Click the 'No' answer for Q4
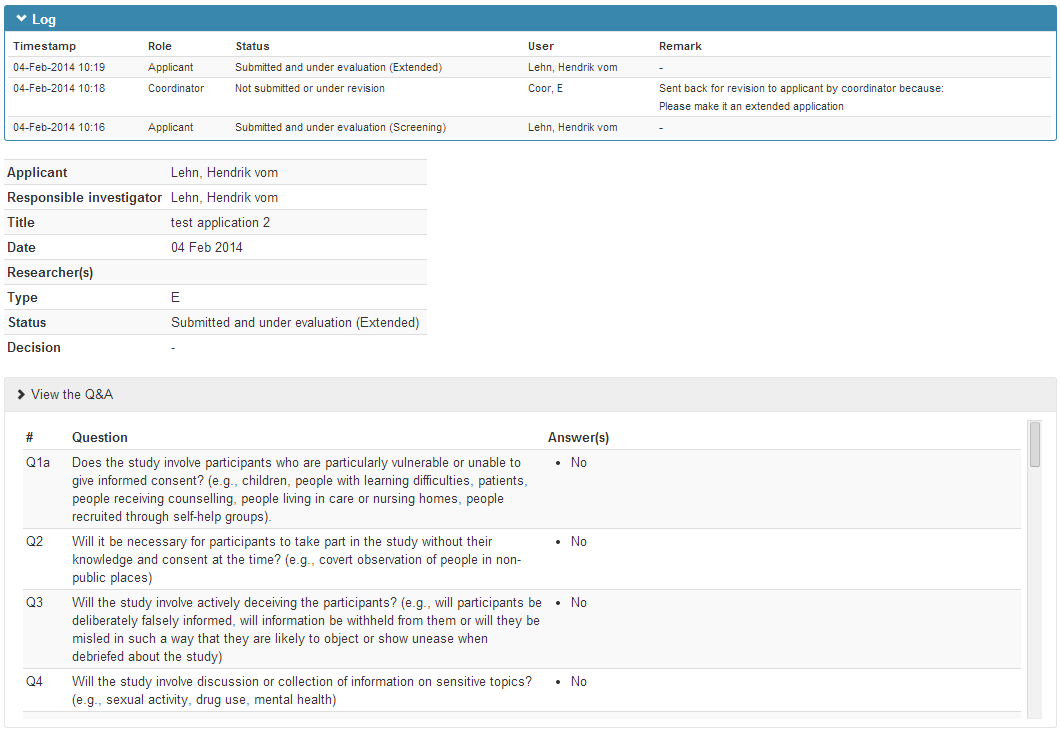Image resolution: width=1060 pixels, height=732 pixels. point(579,681)
